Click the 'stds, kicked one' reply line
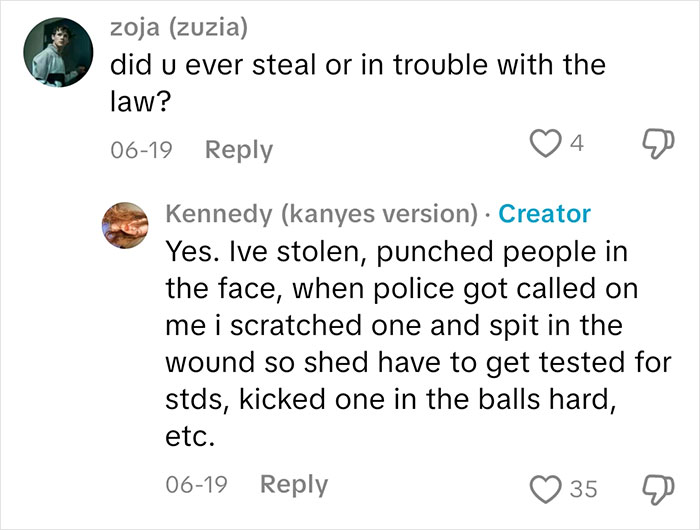 (391, 399)
